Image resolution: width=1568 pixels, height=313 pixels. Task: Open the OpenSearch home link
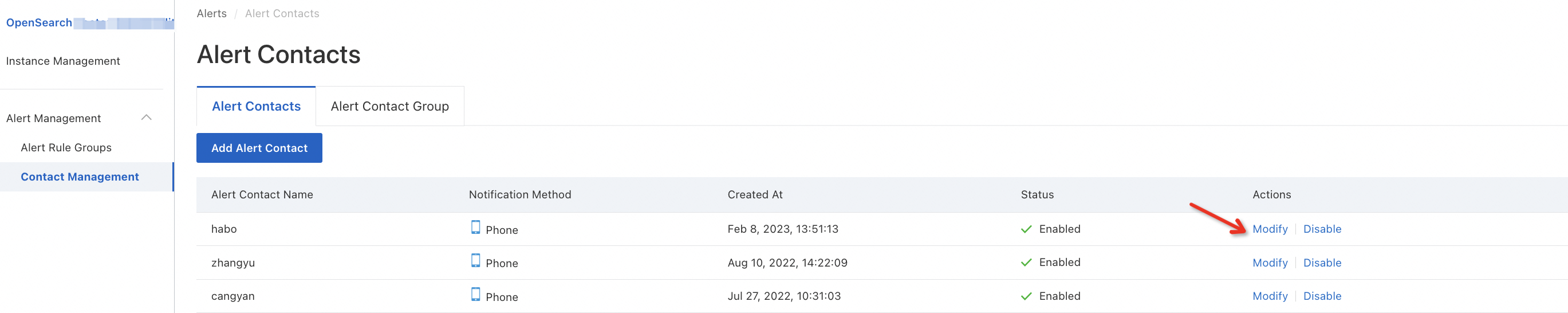[39, 22]
